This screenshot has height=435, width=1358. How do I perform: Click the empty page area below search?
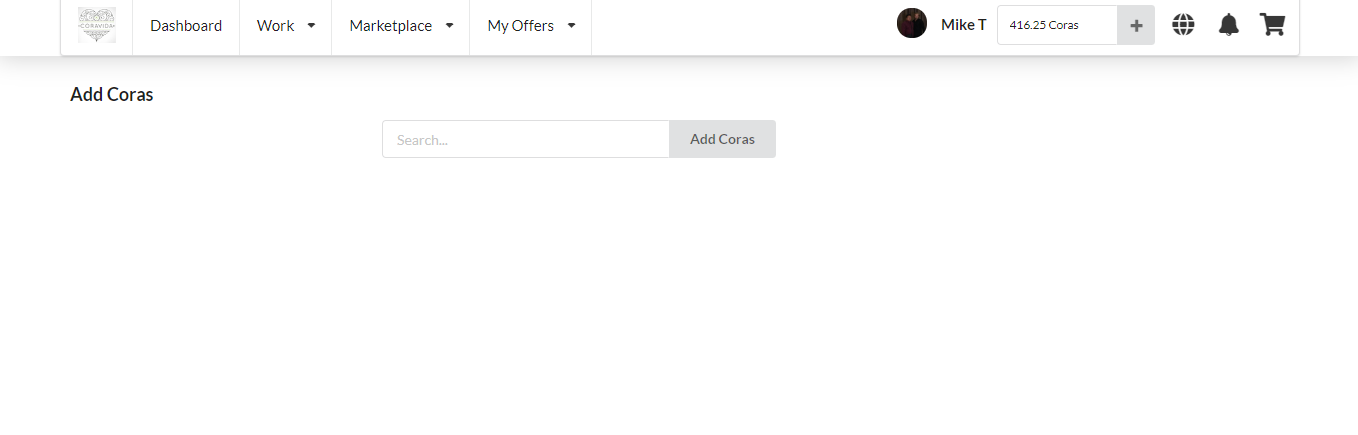678,300
